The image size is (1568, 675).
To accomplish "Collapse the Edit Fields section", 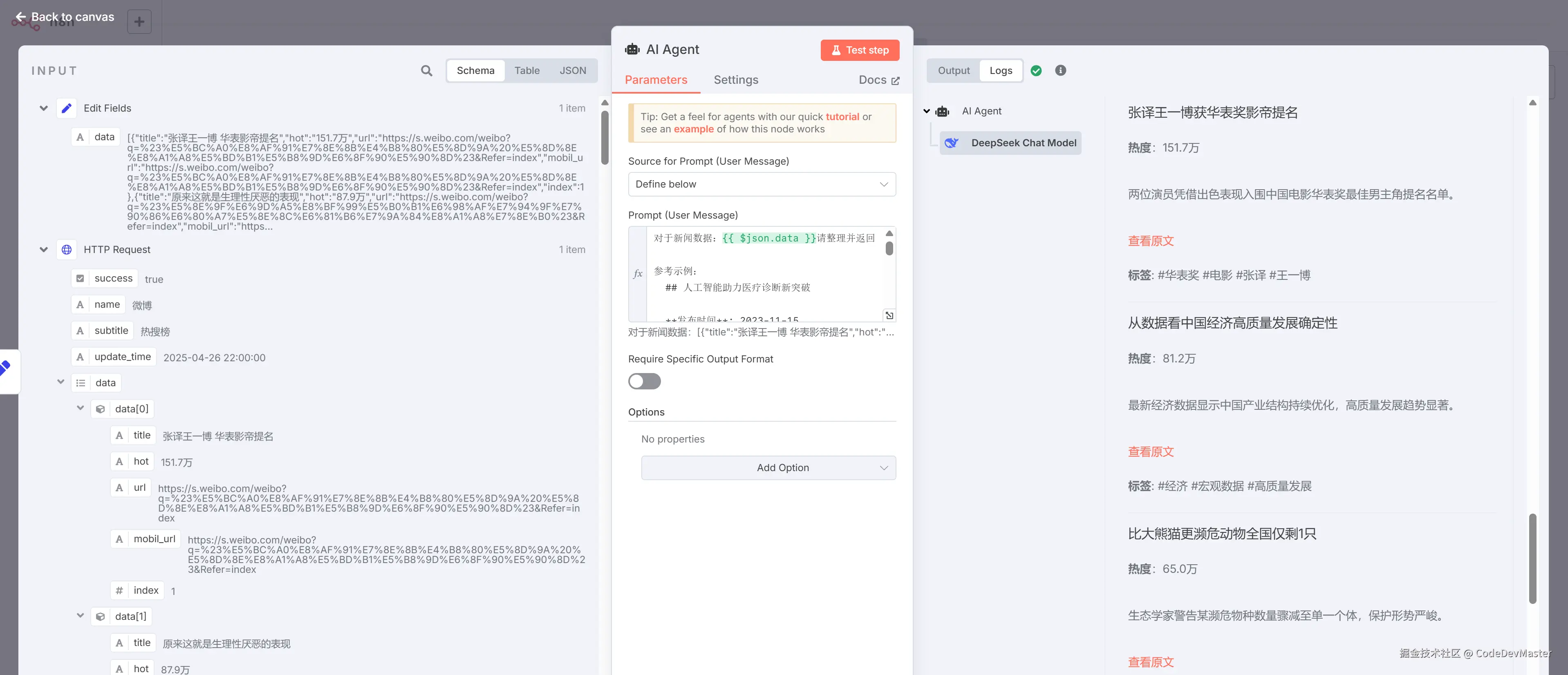I will point(44,108).
